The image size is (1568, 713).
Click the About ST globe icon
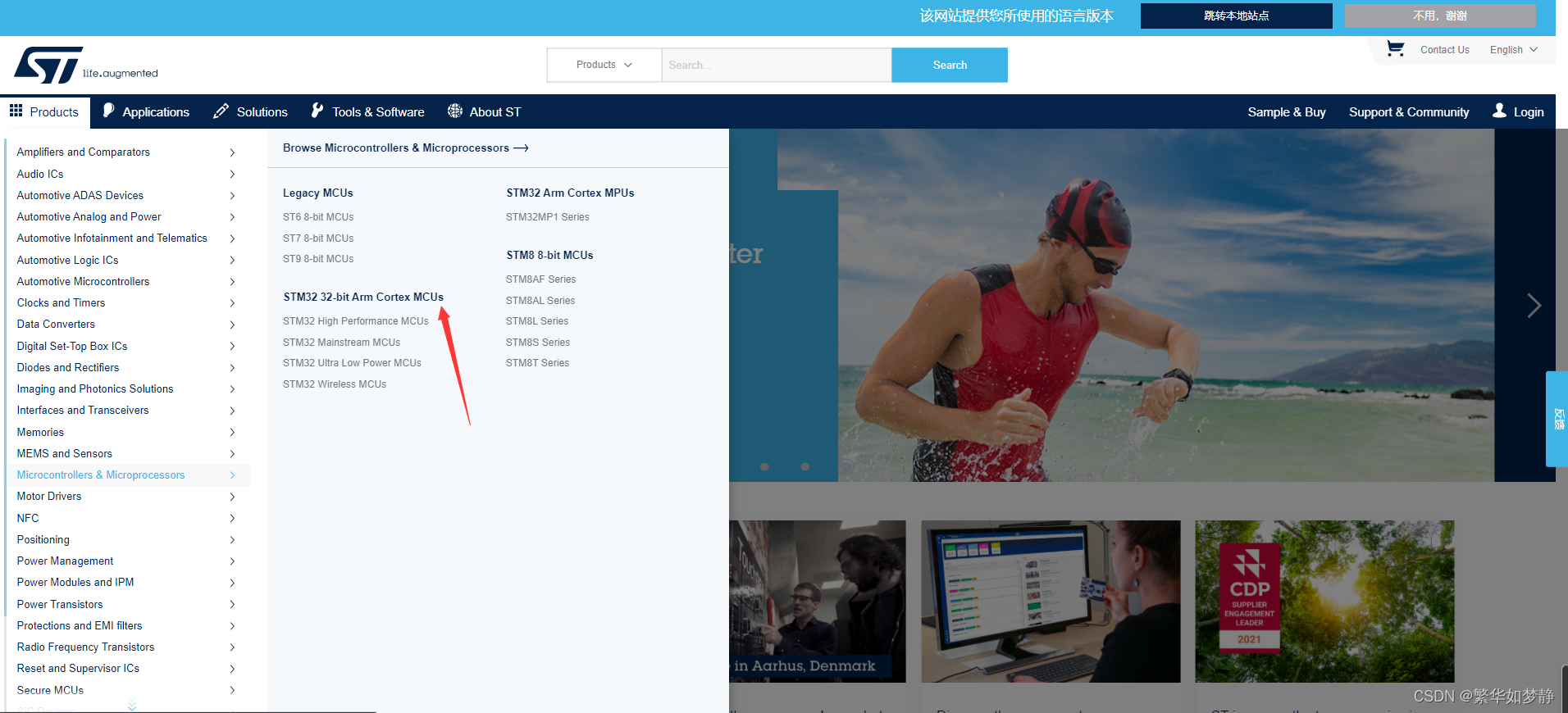[x=455, y=111]
